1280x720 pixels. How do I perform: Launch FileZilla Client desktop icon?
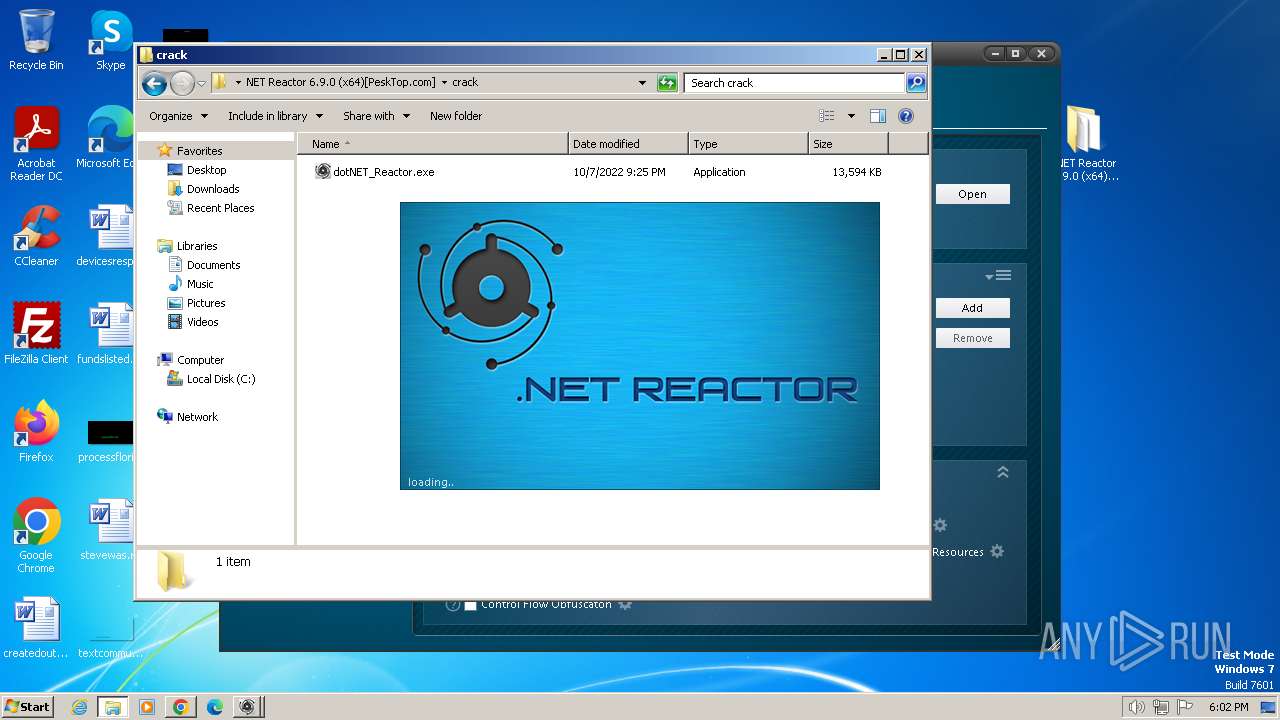pyautogui.click(x=36, y=334)
